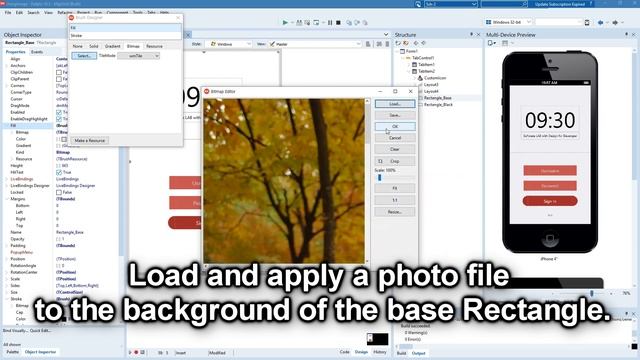Click pin icon of Structure panel
640x360 pixels.
point(471,35)
